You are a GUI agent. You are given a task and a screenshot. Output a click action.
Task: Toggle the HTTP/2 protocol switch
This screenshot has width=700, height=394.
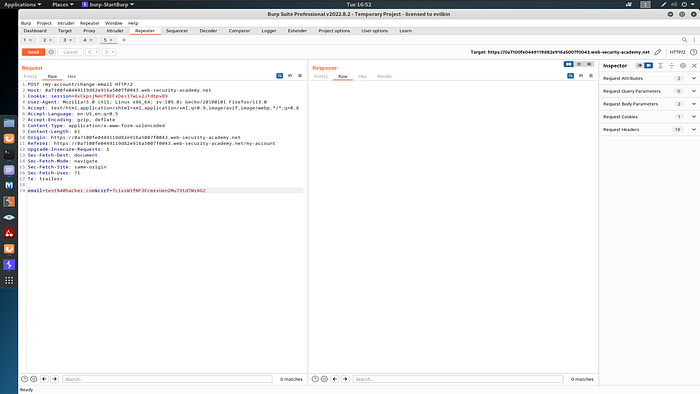(677, 52)
